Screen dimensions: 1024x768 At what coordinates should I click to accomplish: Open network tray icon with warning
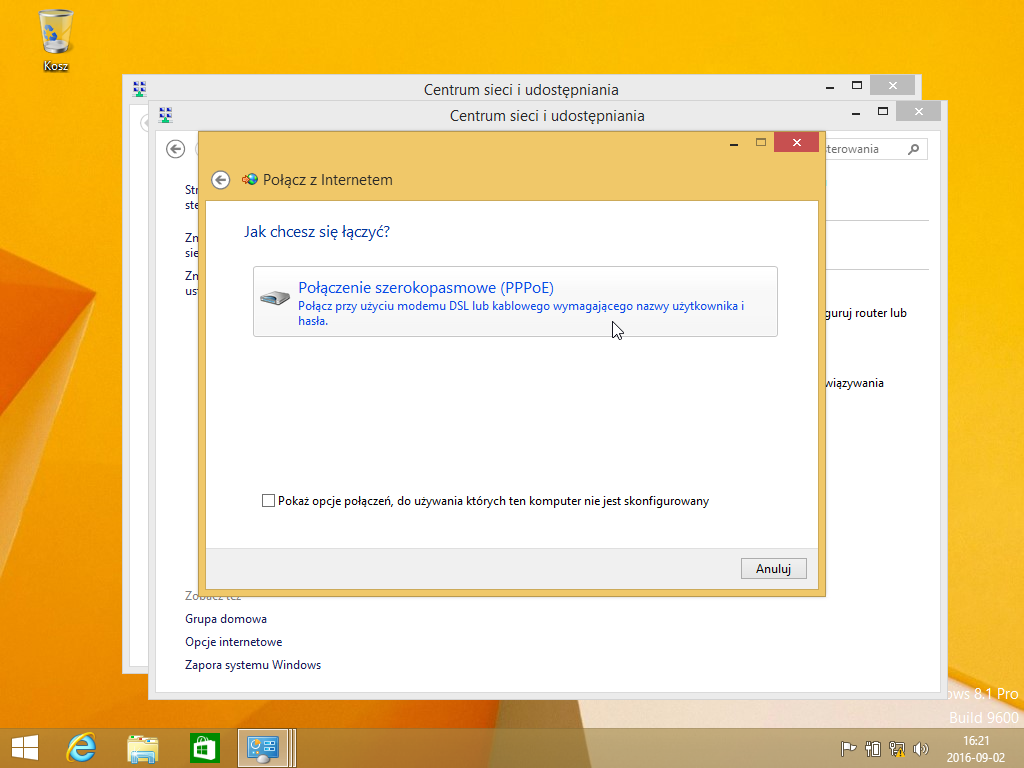tap(897, 749)
